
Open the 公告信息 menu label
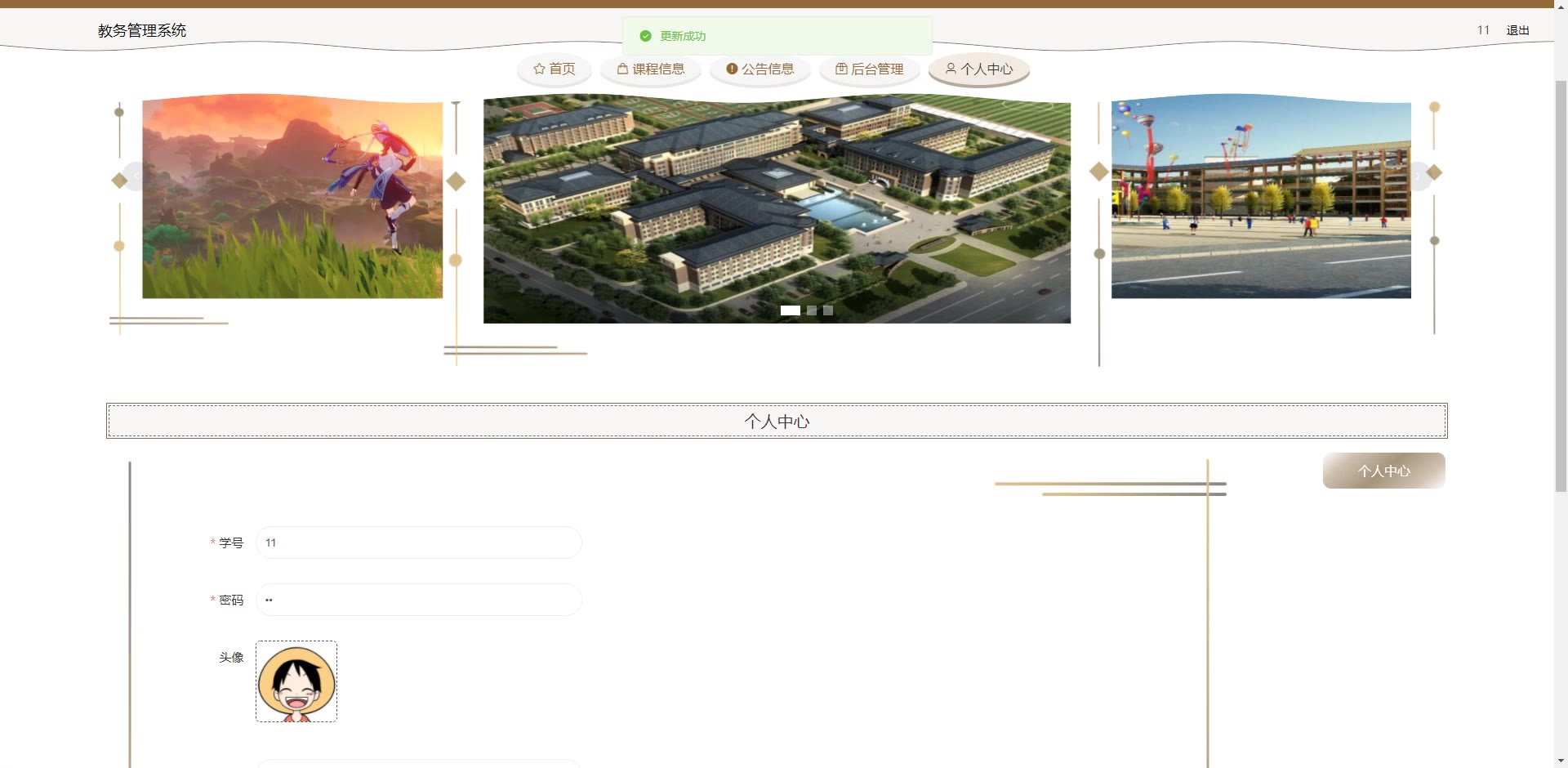coord(768,69)
